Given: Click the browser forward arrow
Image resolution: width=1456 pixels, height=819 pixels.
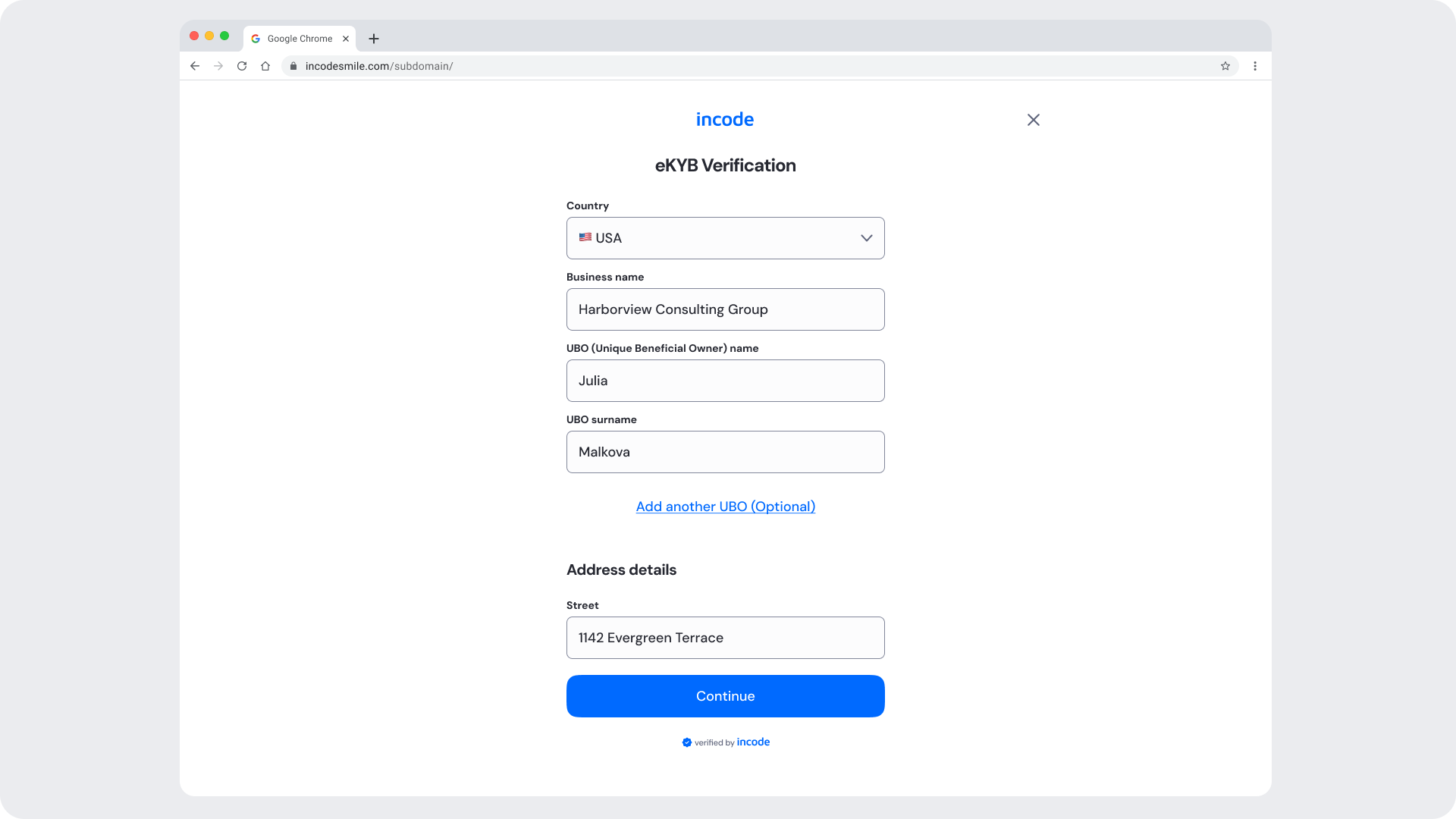Looking at the screenshot, I should tap(218, 66).
